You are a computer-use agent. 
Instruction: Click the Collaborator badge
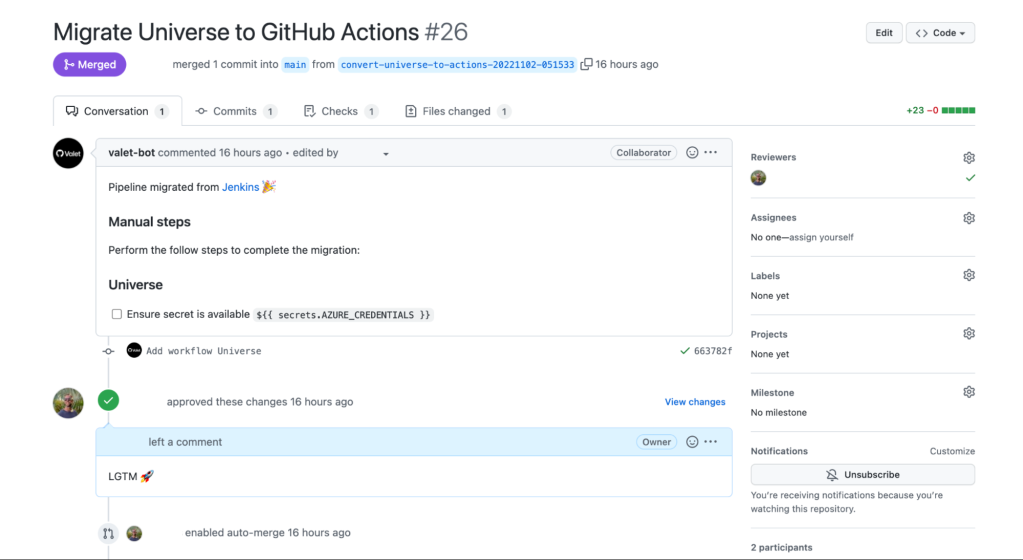click(x=643, y=153)
